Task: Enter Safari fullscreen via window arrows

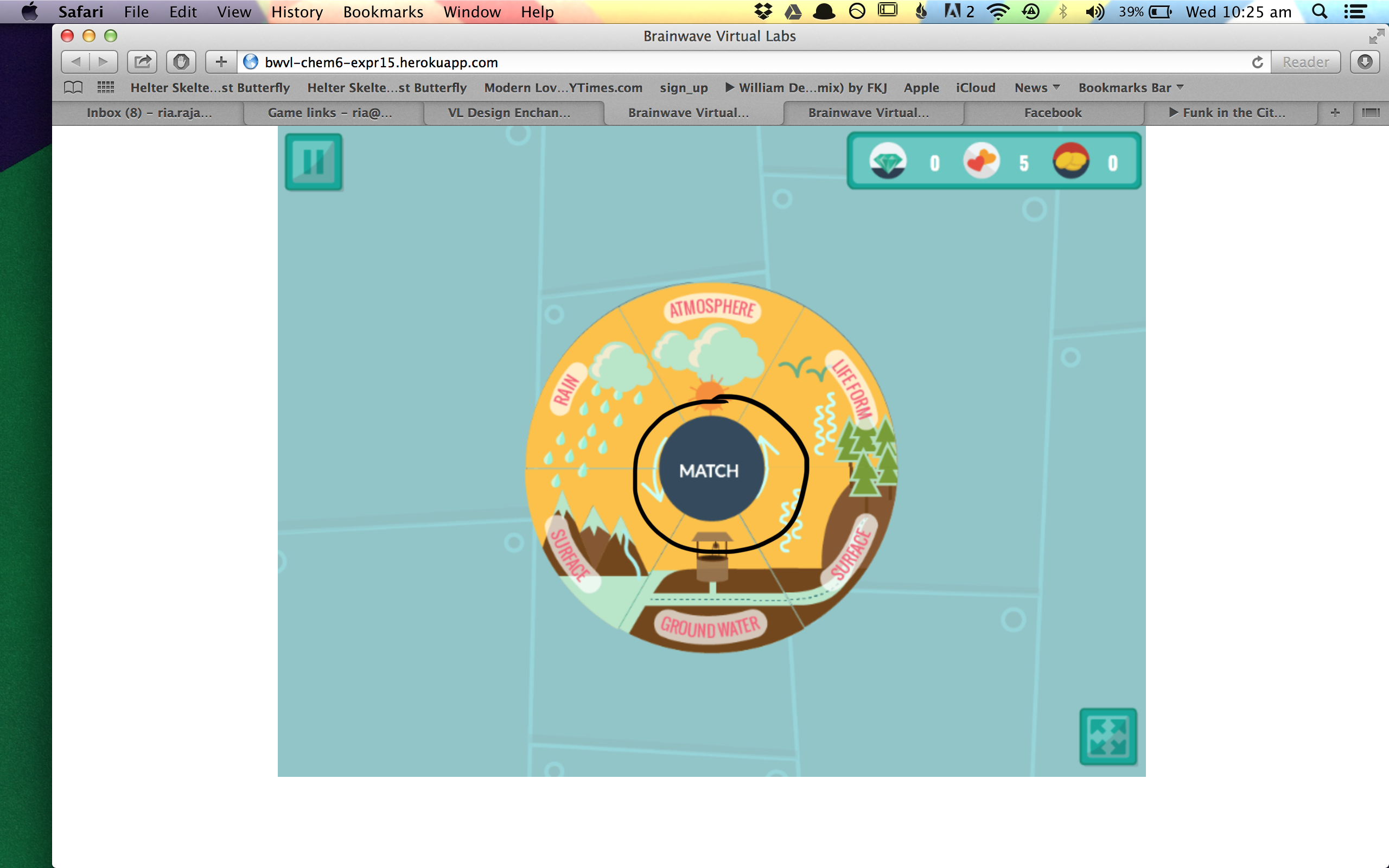Action: (1377, 37)
